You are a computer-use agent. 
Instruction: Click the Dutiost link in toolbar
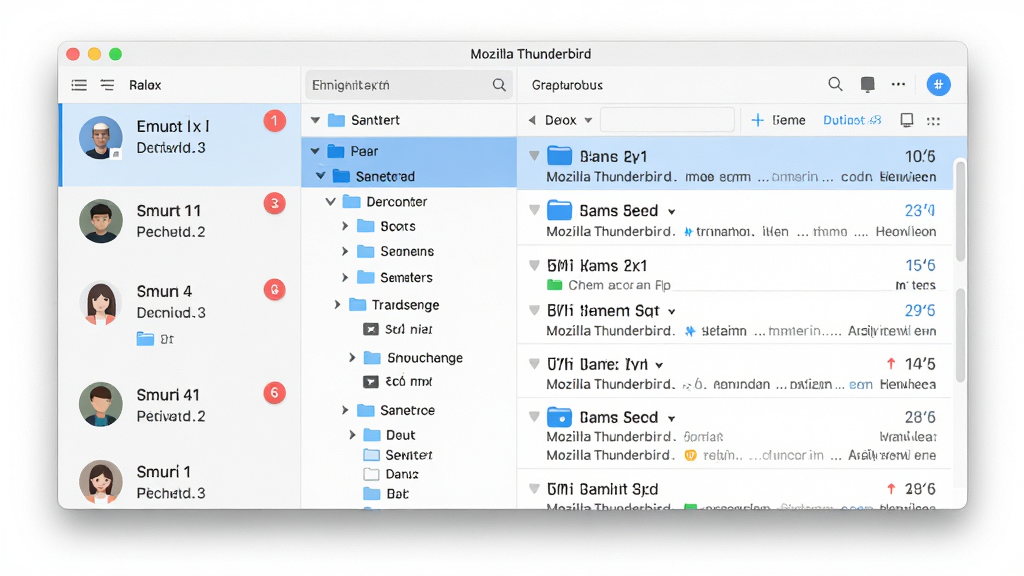click(x=852, y=120)
